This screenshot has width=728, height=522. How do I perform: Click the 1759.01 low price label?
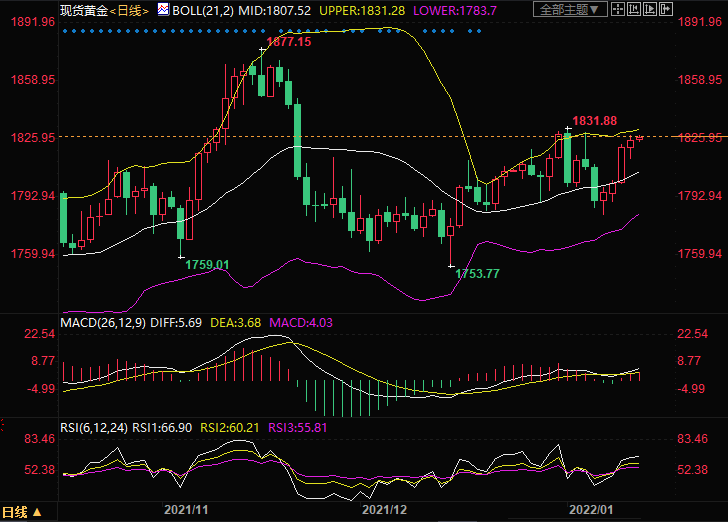click(x=205, y=264)
